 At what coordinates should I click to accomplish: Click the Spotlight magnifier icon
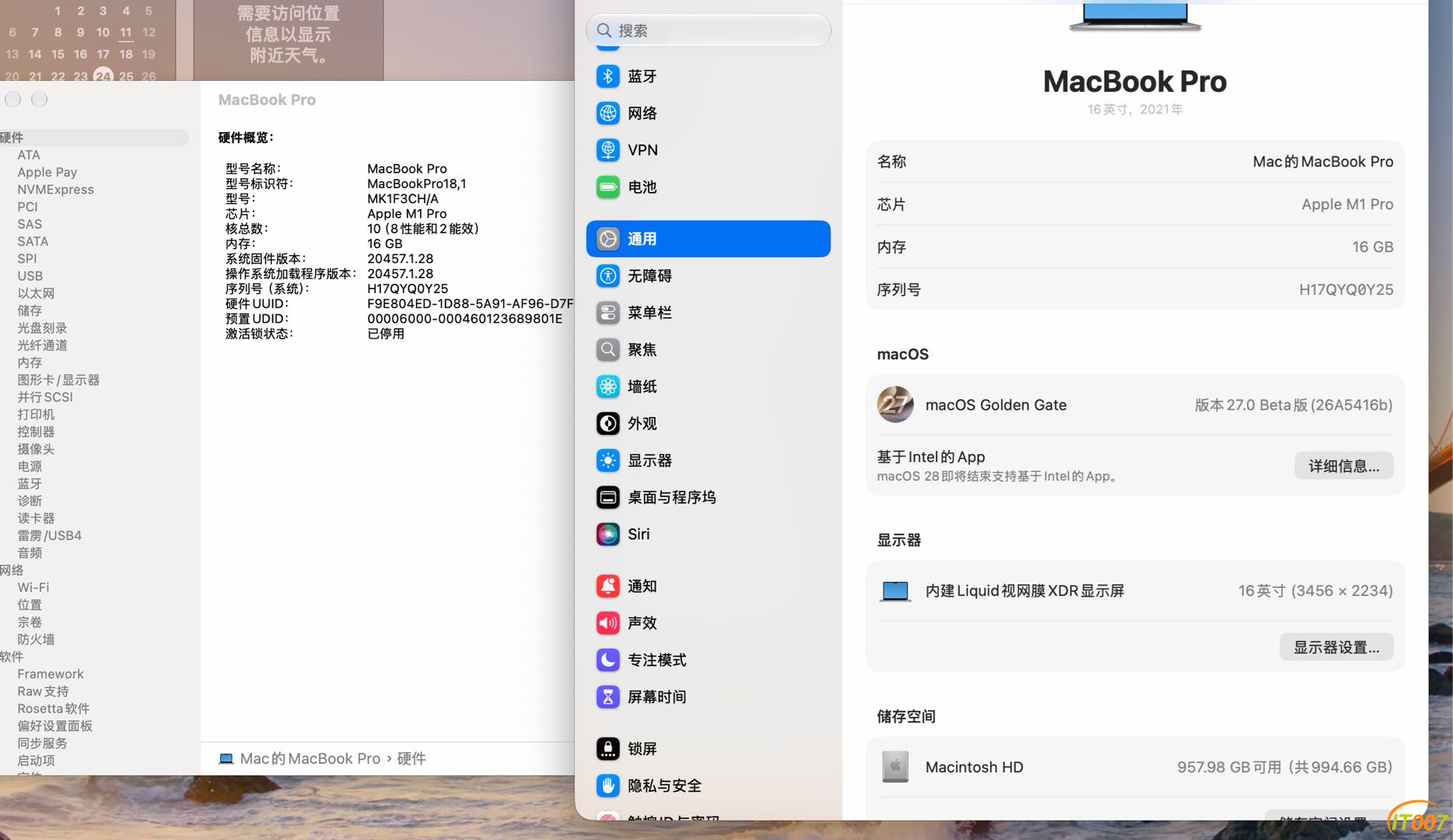pyautogui.click(x=607, y=350)
